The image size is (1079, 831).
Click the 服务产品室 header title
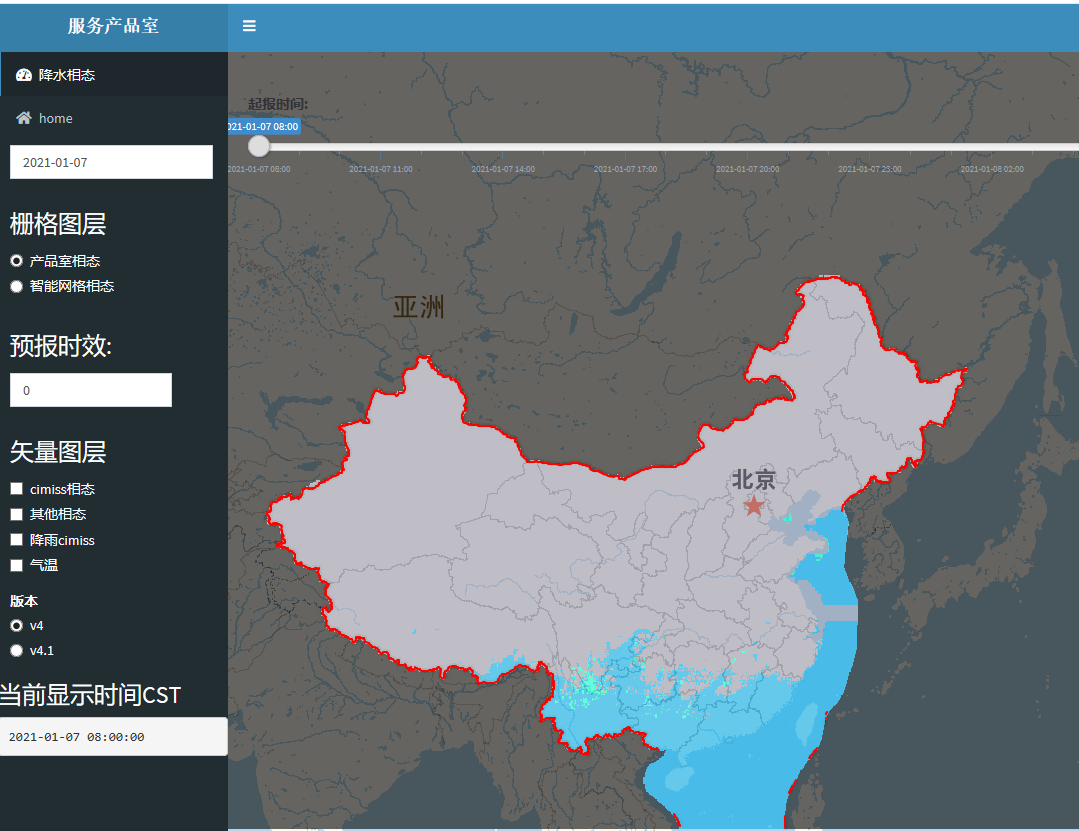click(114, 26)
